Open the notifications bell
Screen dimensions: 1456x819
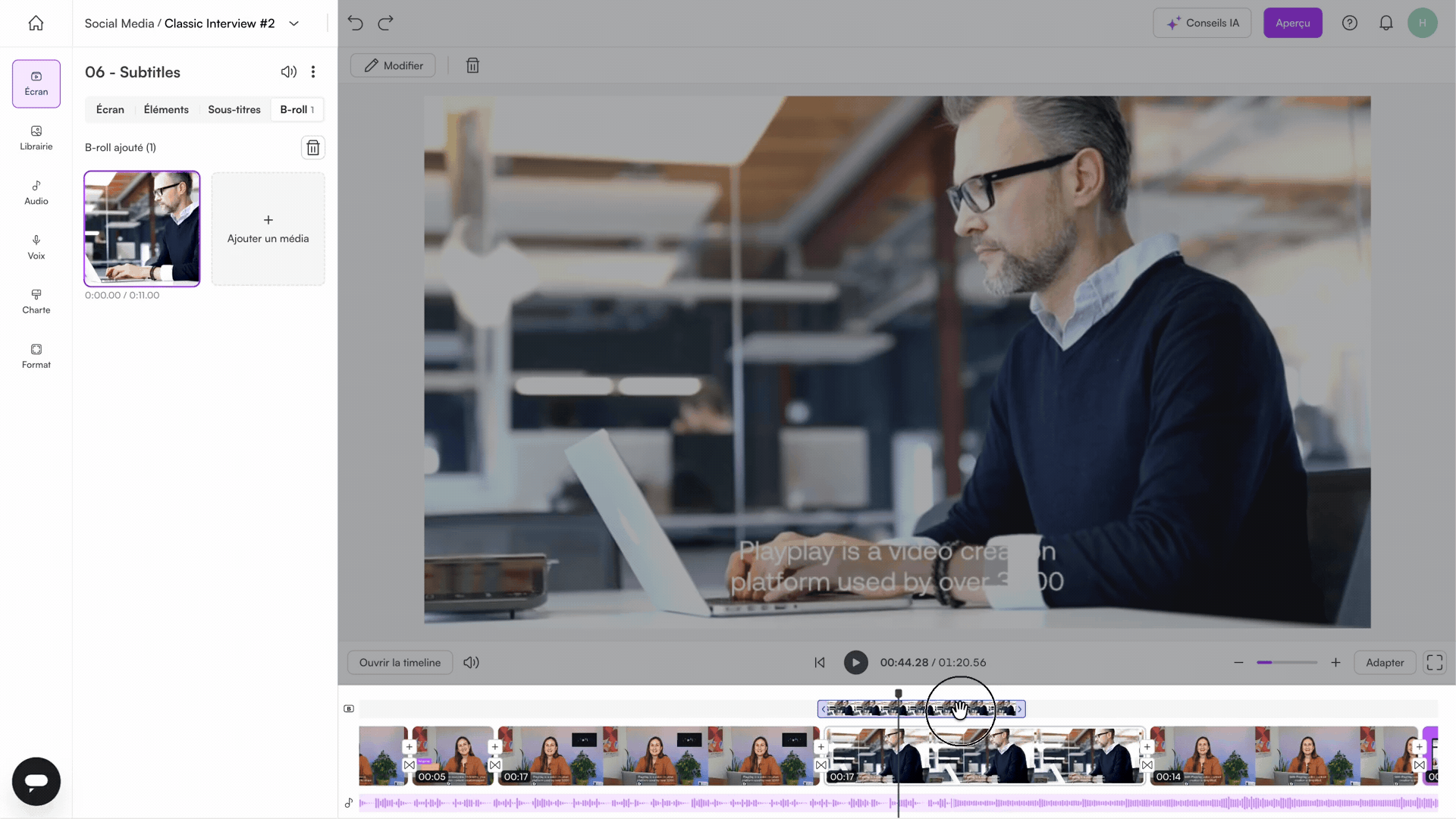tap(1386, 23)
